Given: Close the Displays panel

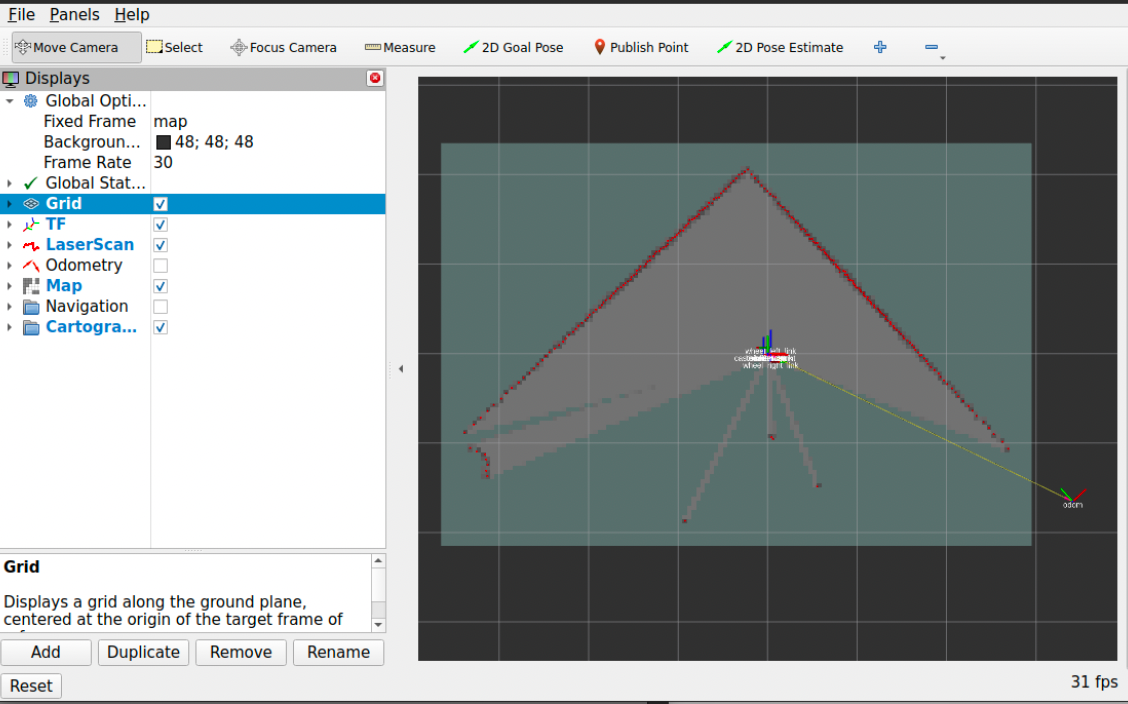Looking at the screenshot, I should (x=375, y=78).
